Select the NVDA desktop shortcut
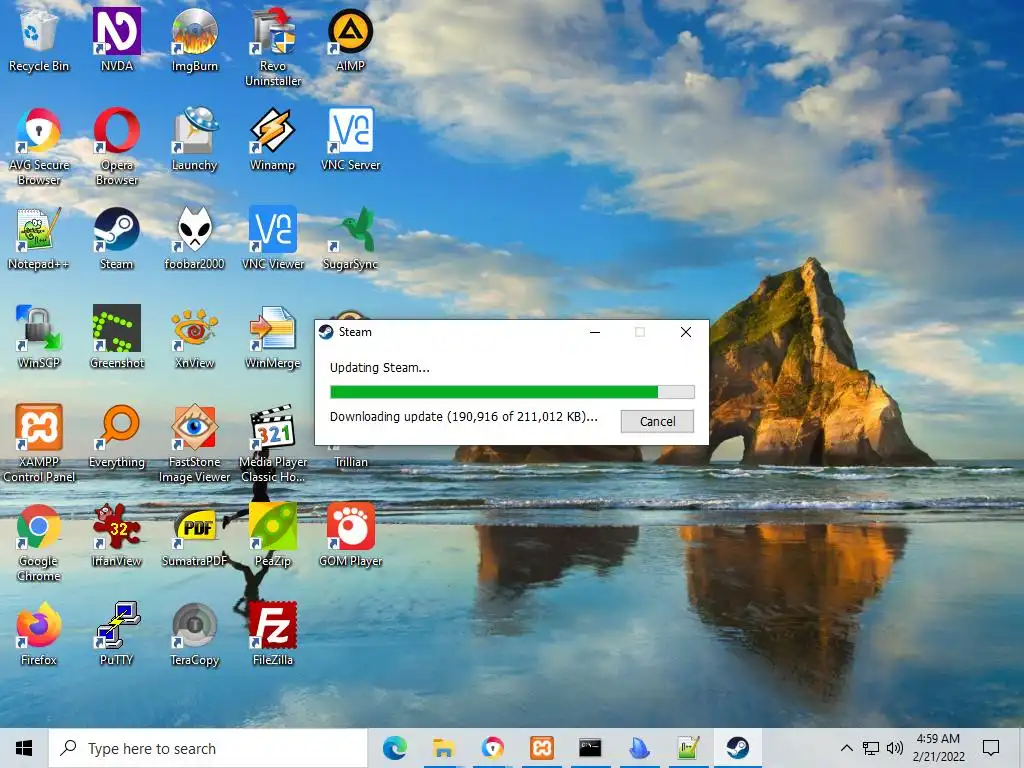 point(116,39)
